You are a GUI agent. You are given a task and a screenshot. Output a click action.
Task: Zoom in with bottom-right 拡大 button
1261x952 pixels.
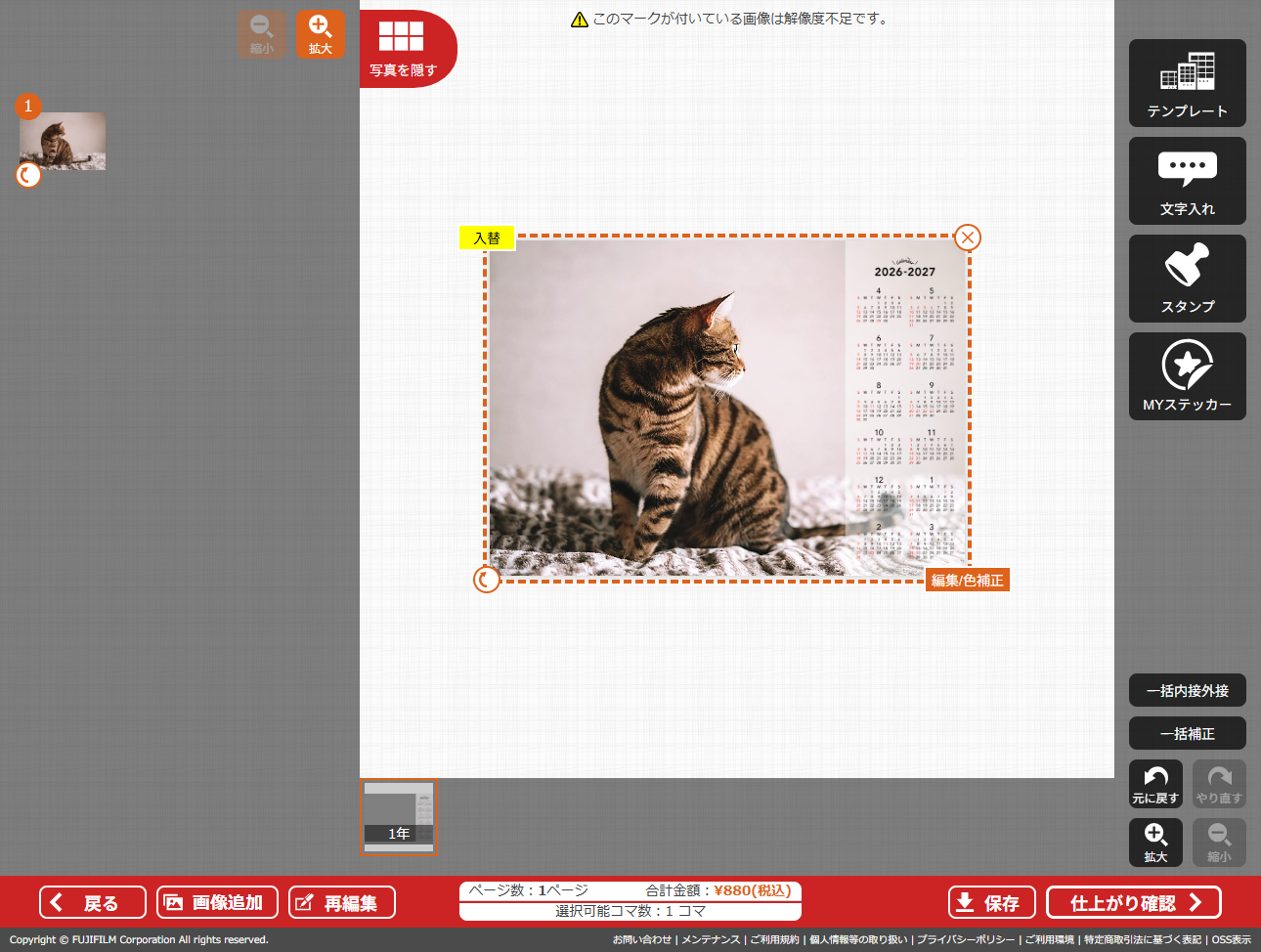click(x=1155, y=843)
